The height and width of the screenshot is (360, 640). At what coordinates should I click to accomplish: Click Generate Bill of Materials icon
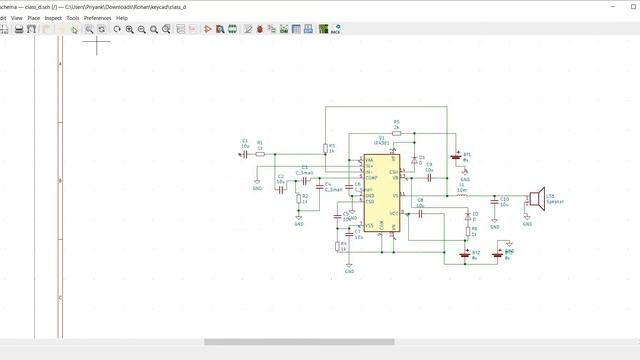coord(309,29)
